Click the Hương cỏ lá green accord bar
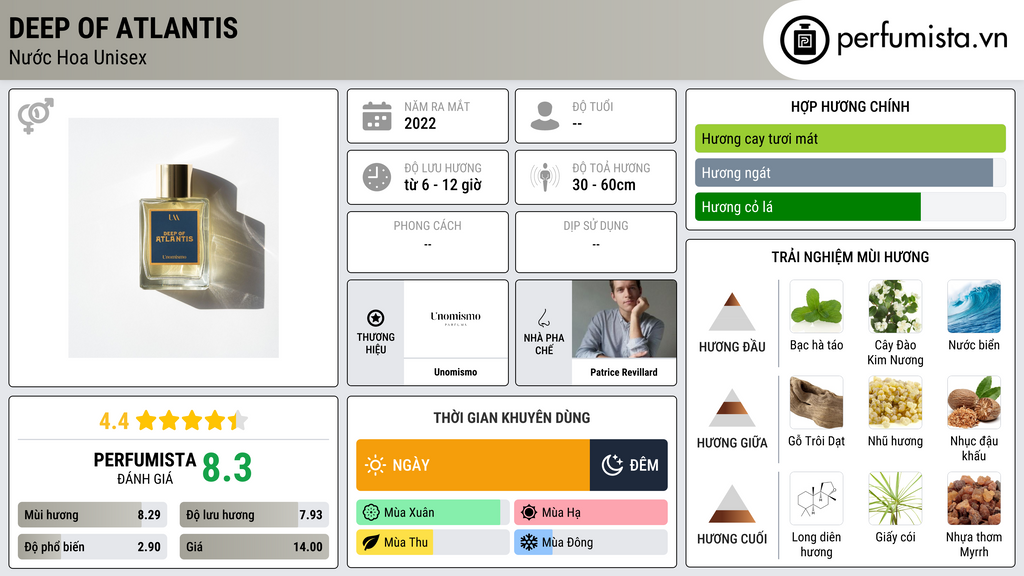Image resolution: width=1024 pixels, height=576 pixels. coord(808,207)
